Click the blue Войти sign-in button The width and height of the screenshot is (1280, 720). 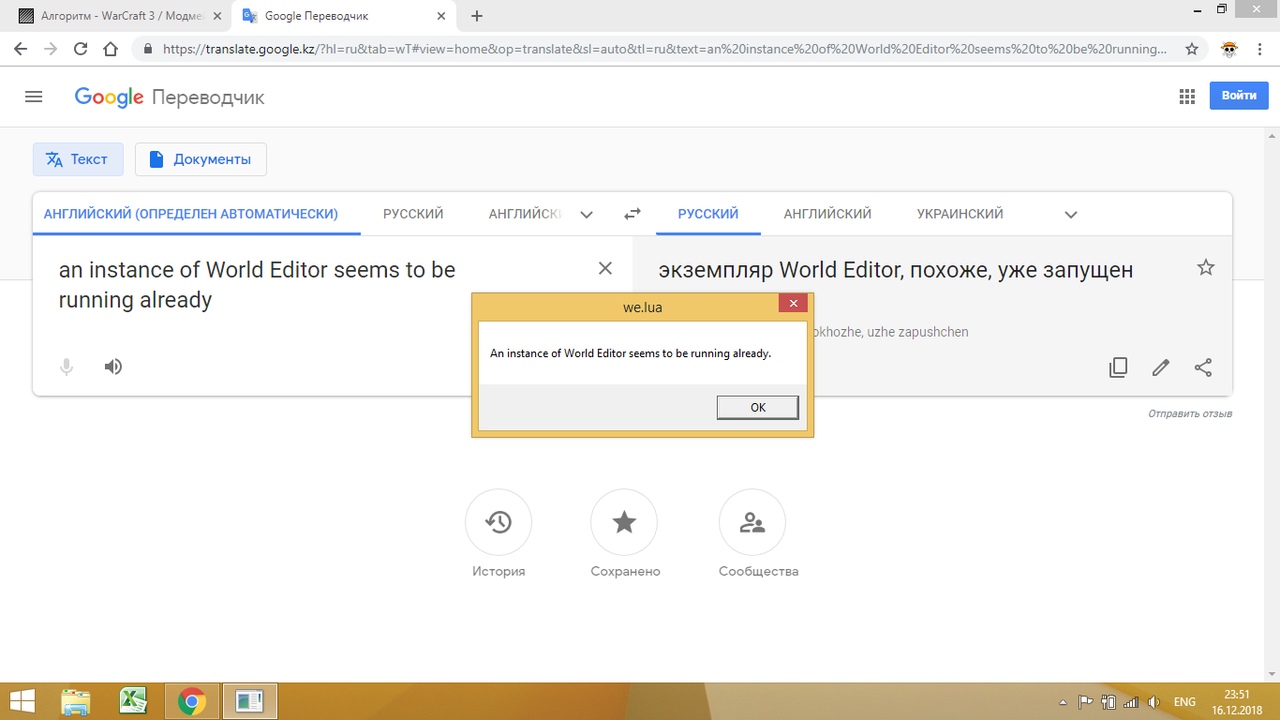1239,96
